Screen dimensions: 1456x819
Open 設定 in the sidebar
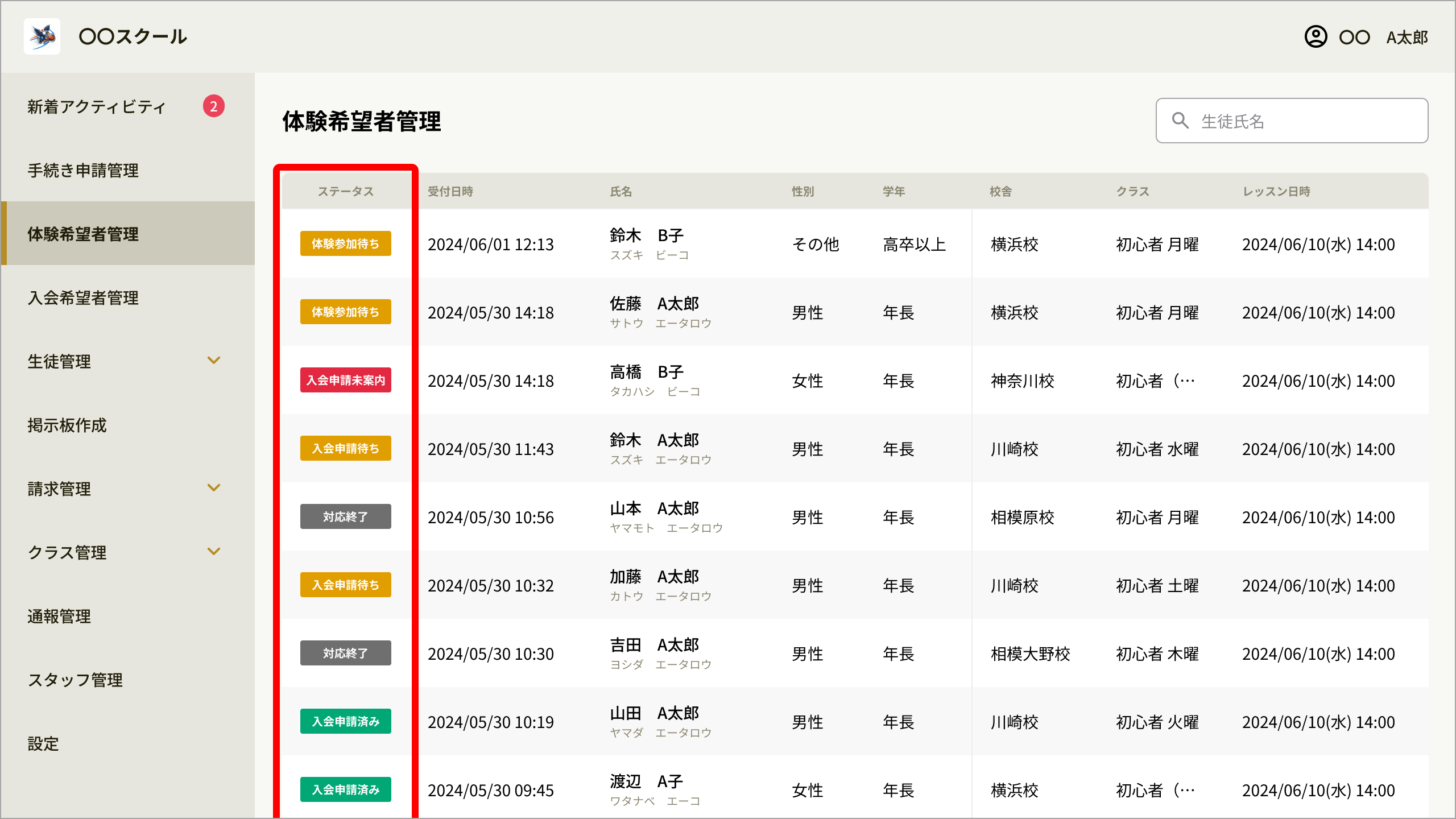[x=43, y=743]
